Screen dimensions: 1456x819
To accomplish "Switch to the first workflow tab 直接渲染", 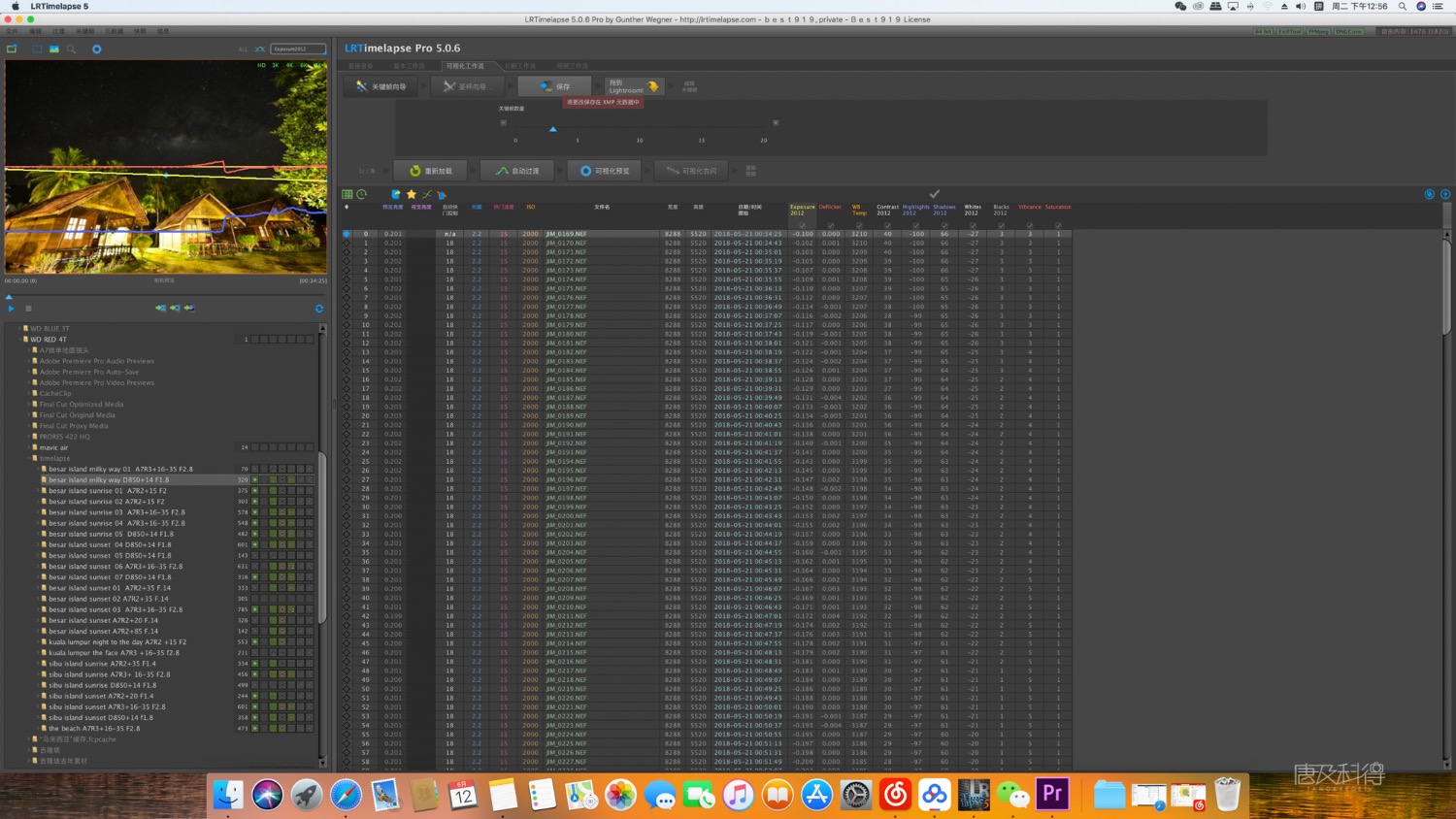I will tap(361, 66).
